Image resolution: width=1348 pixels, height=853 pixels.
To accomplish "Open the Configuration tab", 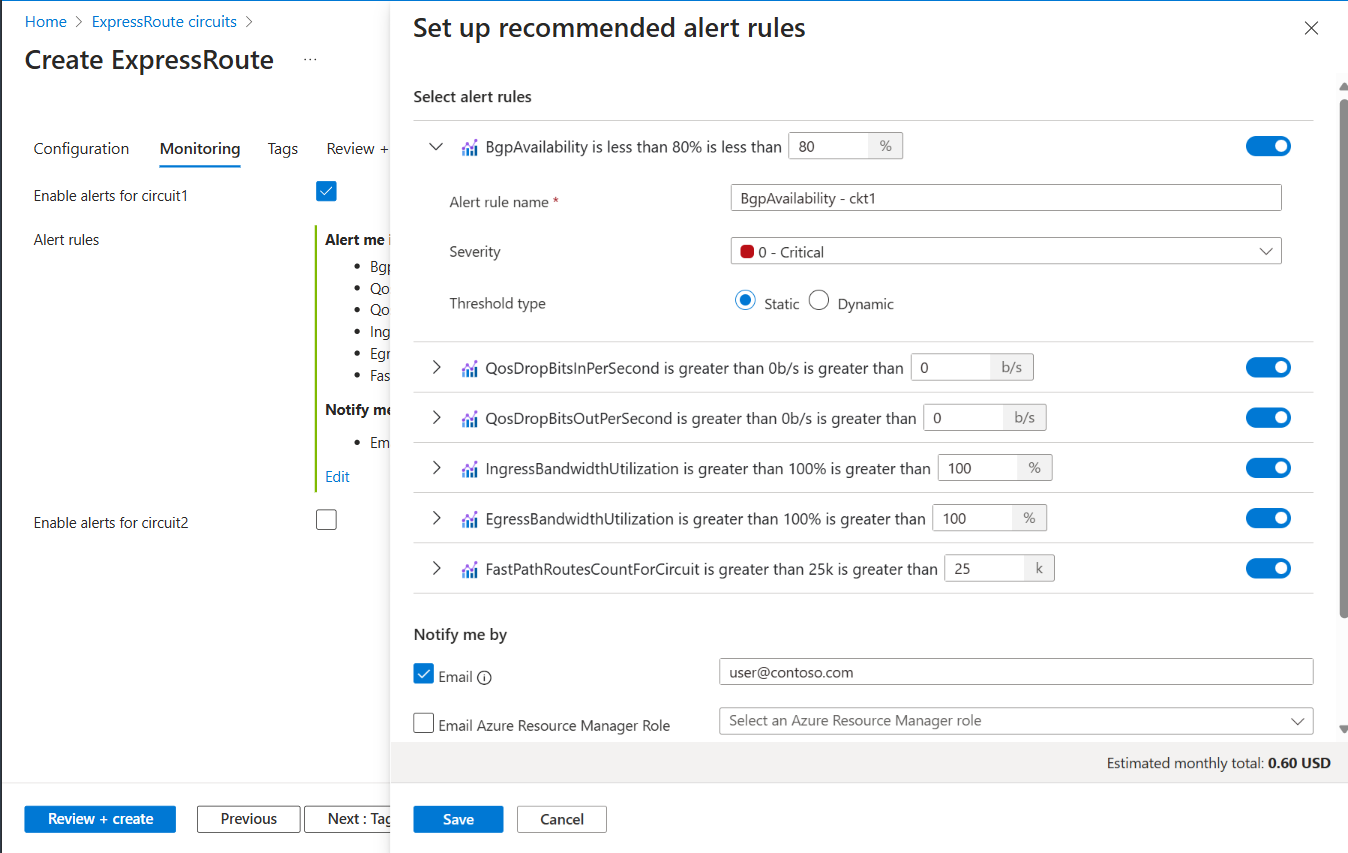I will click(x=81, y=148).
